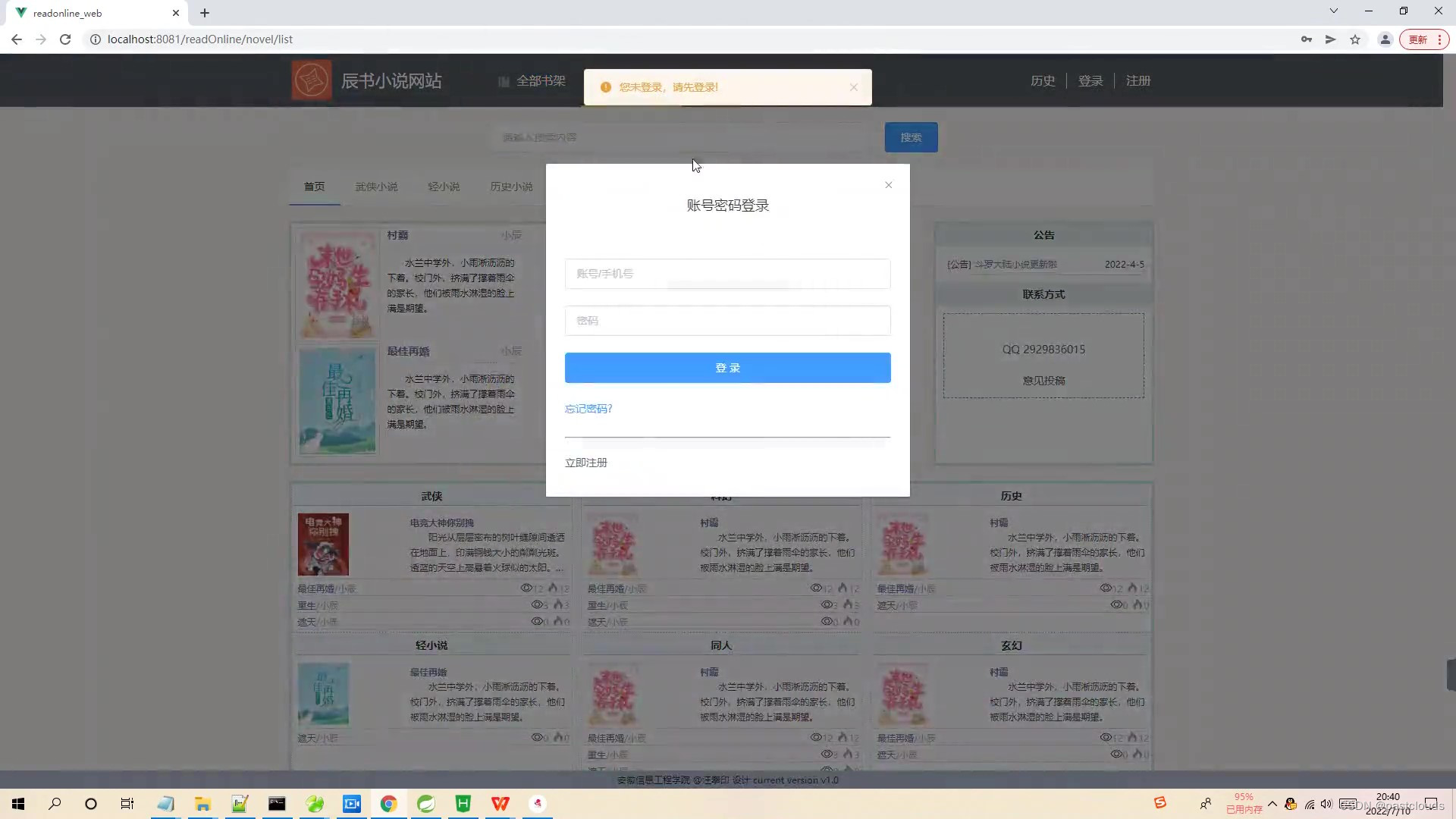Launch HBuilder from the taskbar
This screenshot has width=1456, height=819.
[x=463, y=804]
